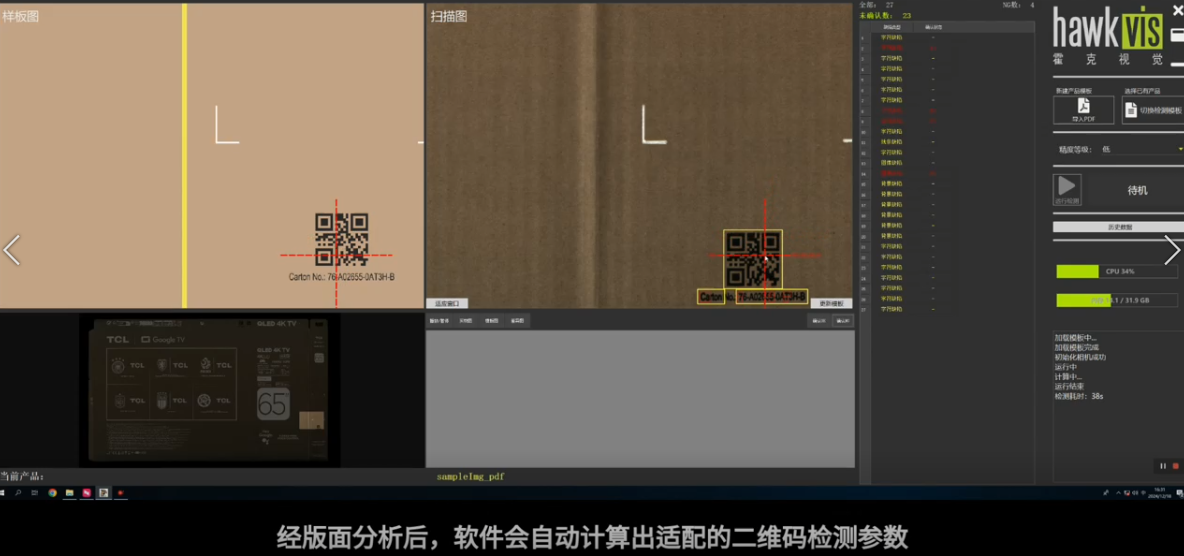Click the memory usage bar showing 31.9 GB

point(1117,300)
